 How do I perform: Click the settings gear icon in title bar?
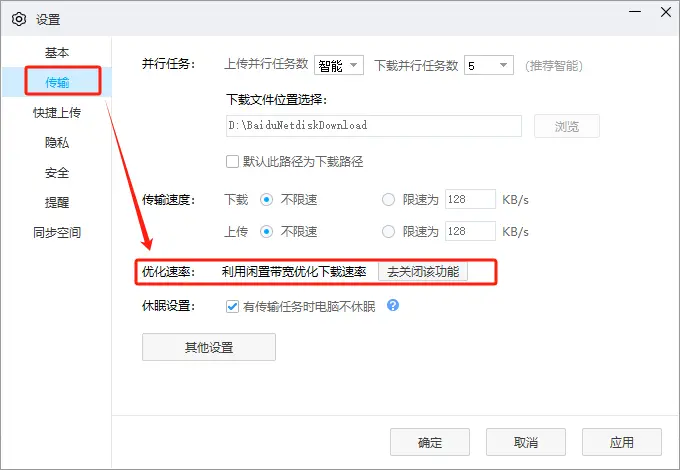coord(19,19)
